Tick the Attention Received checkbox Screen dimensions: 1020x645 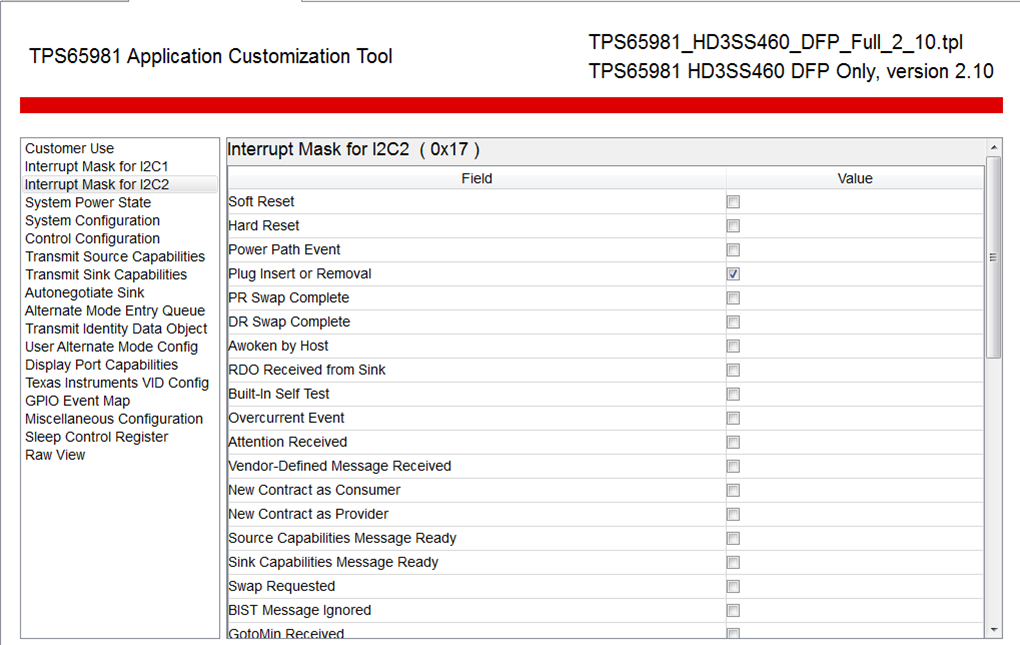click(x=733, y=443)
